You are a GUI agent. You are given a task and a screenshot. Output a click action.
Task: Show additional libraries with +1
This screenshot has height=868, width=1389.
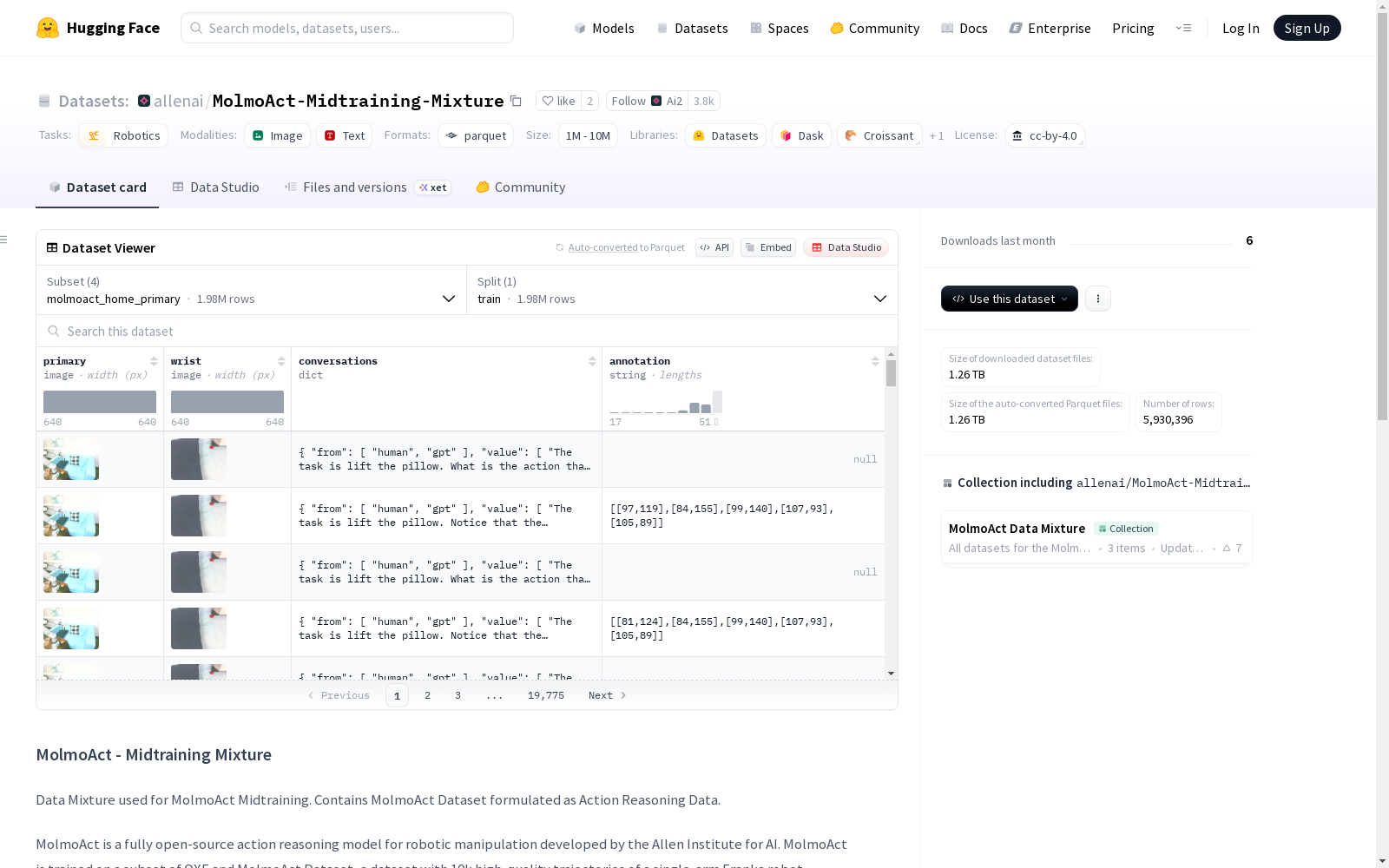pyautogui.click(x=937, y=135)
